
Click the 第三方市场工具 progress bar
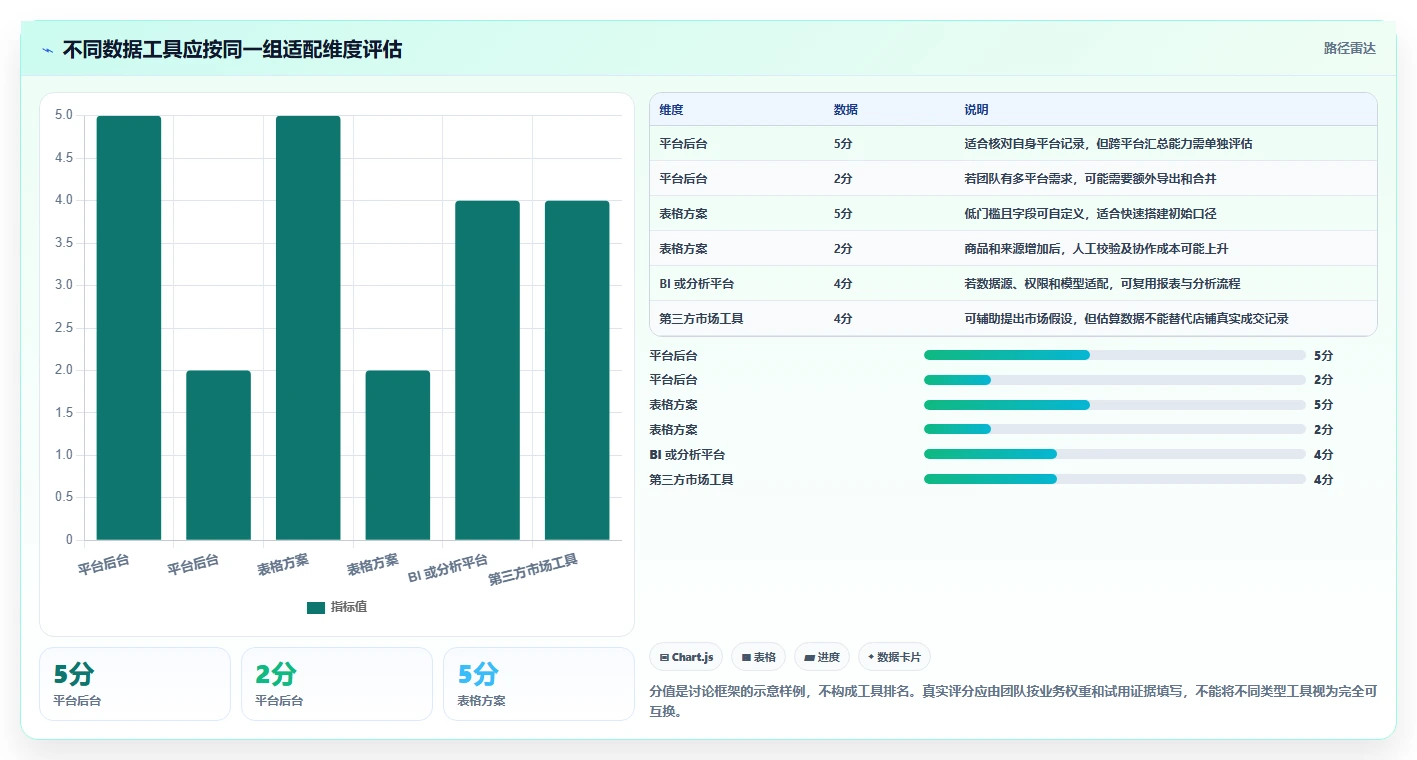tap(1115, 479)
